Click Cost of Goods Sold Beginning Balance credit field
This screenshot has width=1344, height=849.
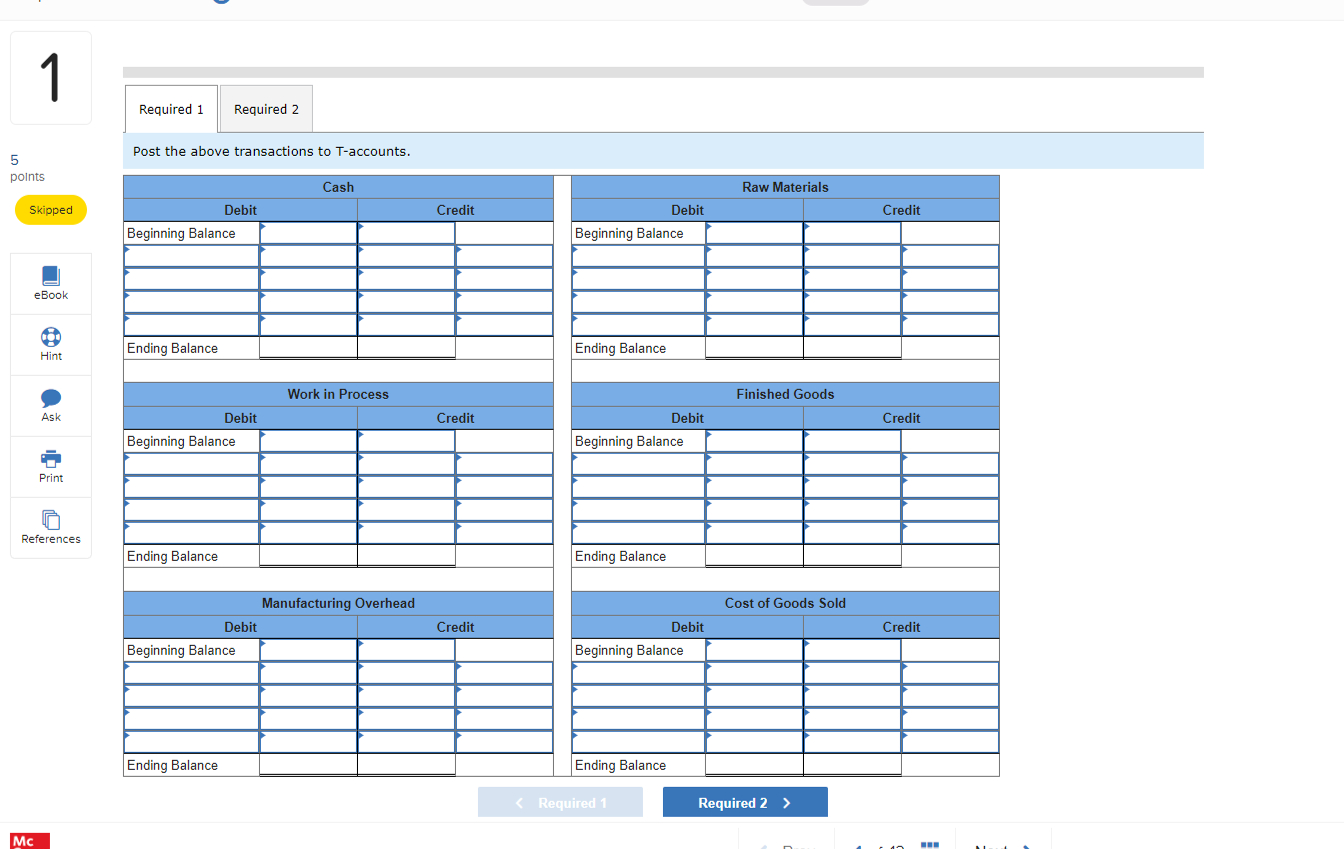pos(852,650)
